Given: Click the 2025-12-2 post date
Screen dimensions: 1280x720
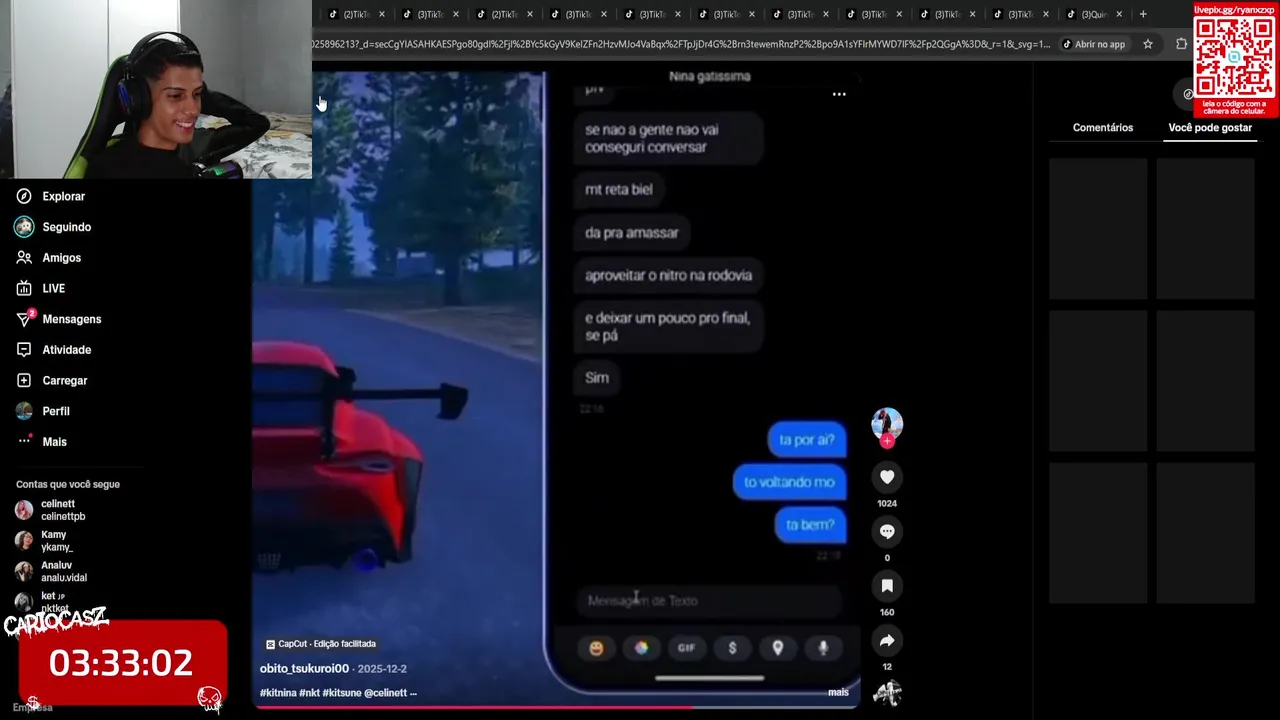Looking at the screenshot, I should coord(381,668).
